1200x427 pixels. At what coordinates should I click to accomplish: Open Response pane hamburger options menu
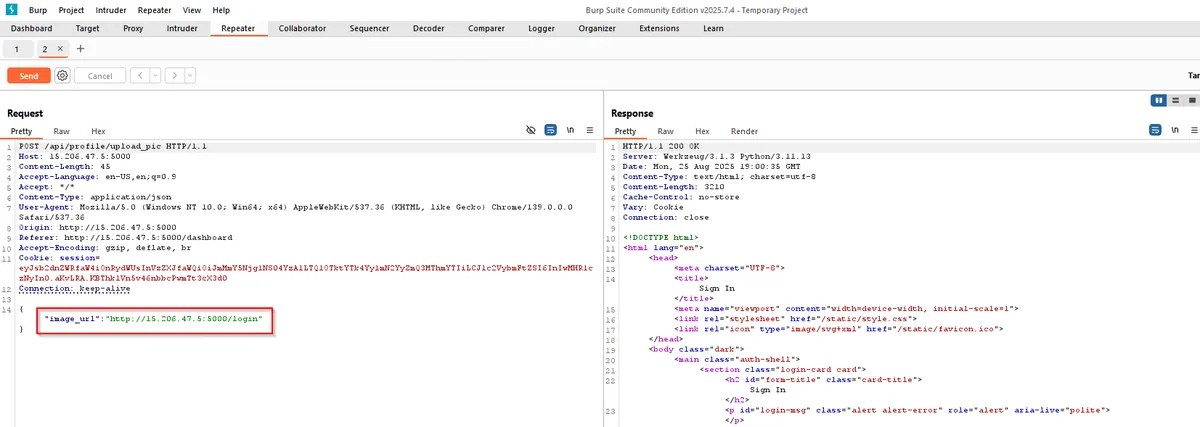click(x=1195, y=131)
